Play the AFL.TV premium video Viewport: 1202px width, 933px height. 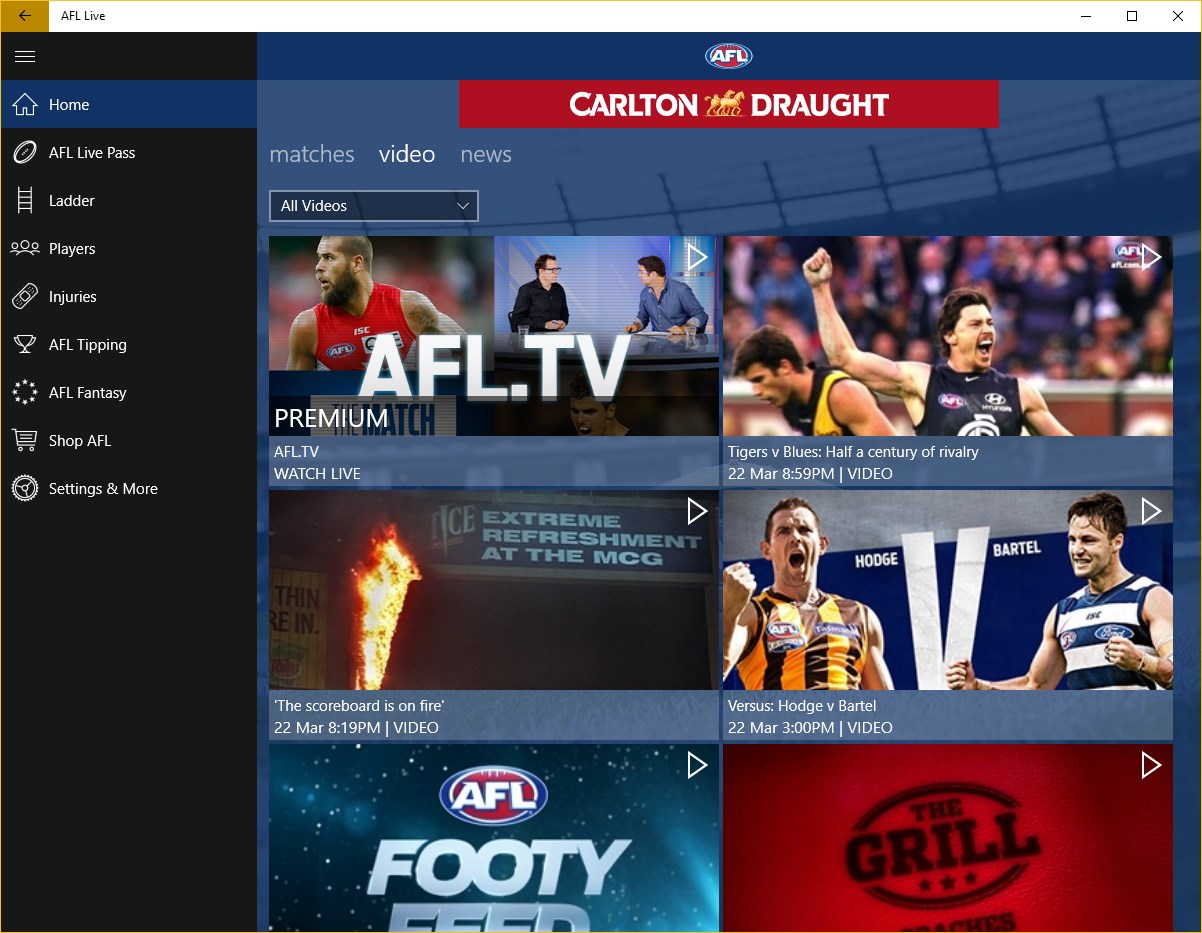click(x=697, y=257)
